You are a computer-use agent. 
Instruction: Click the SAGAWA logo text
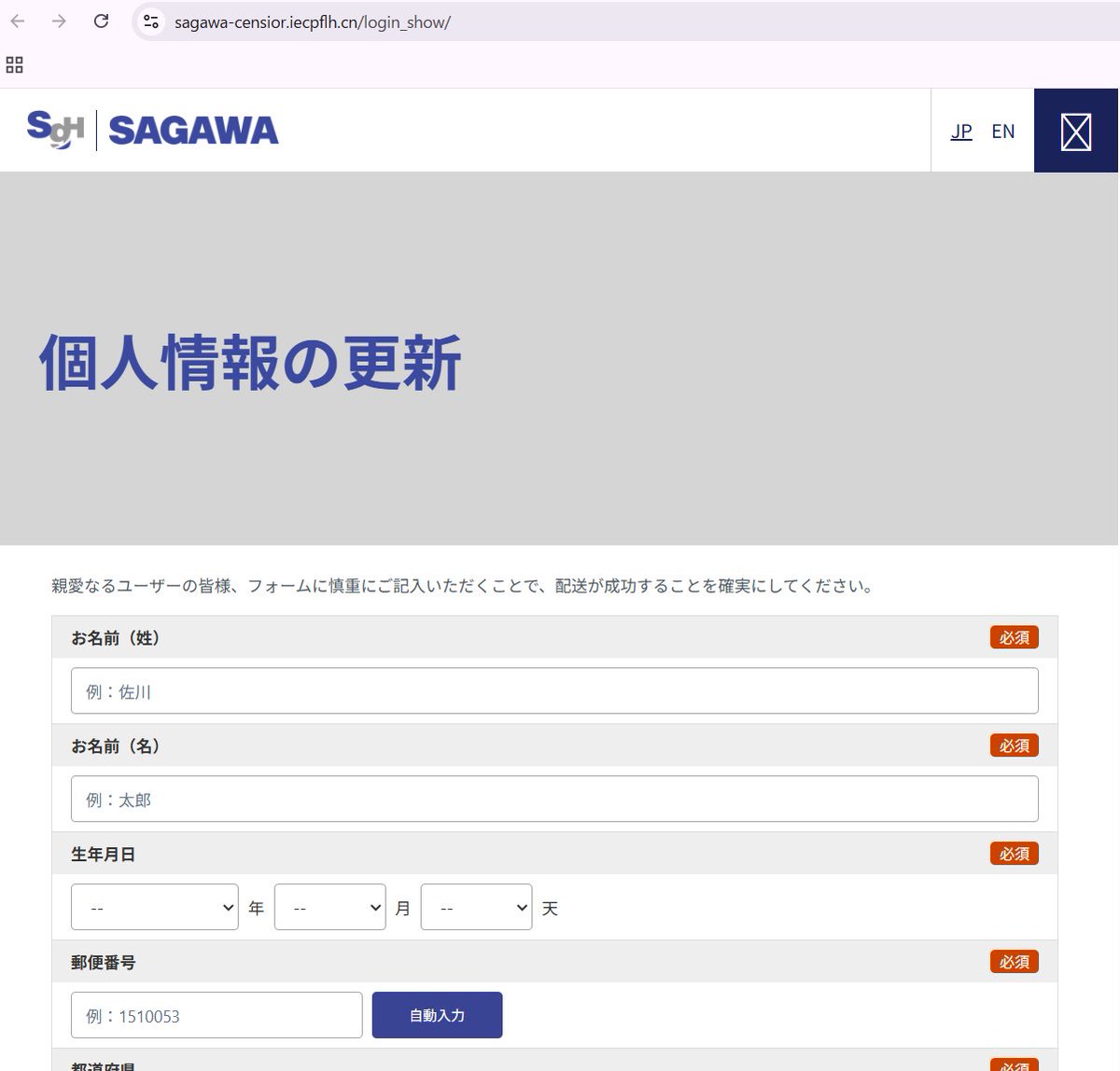(x=193, y=131)
